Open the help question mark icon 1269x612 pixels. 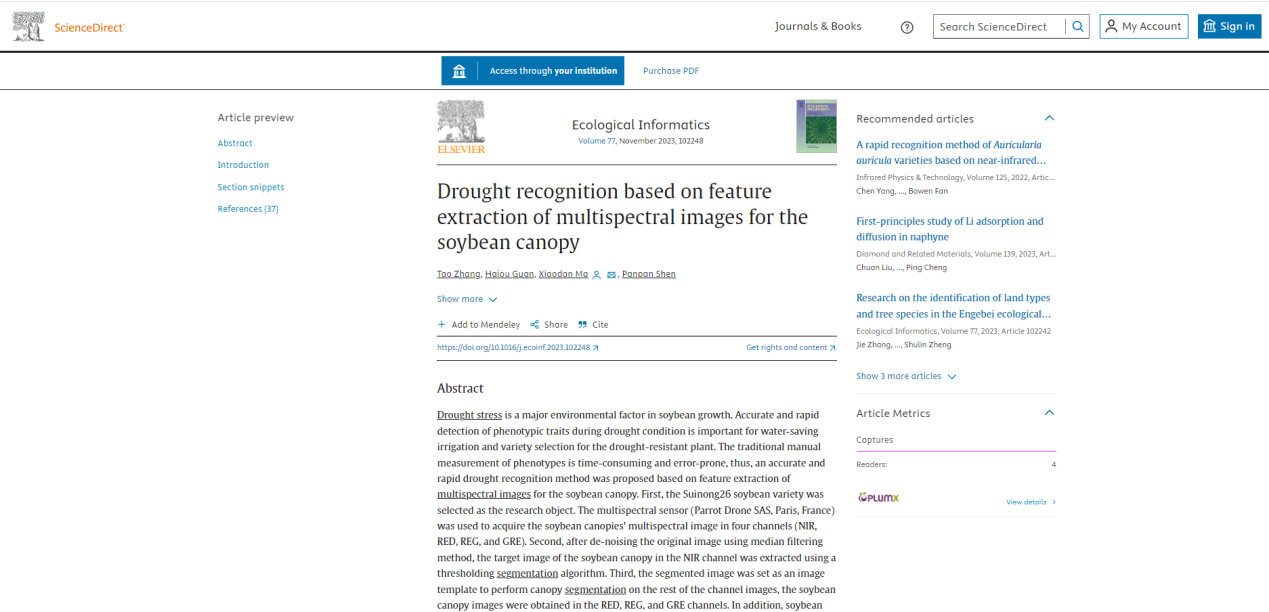[907, 27]
